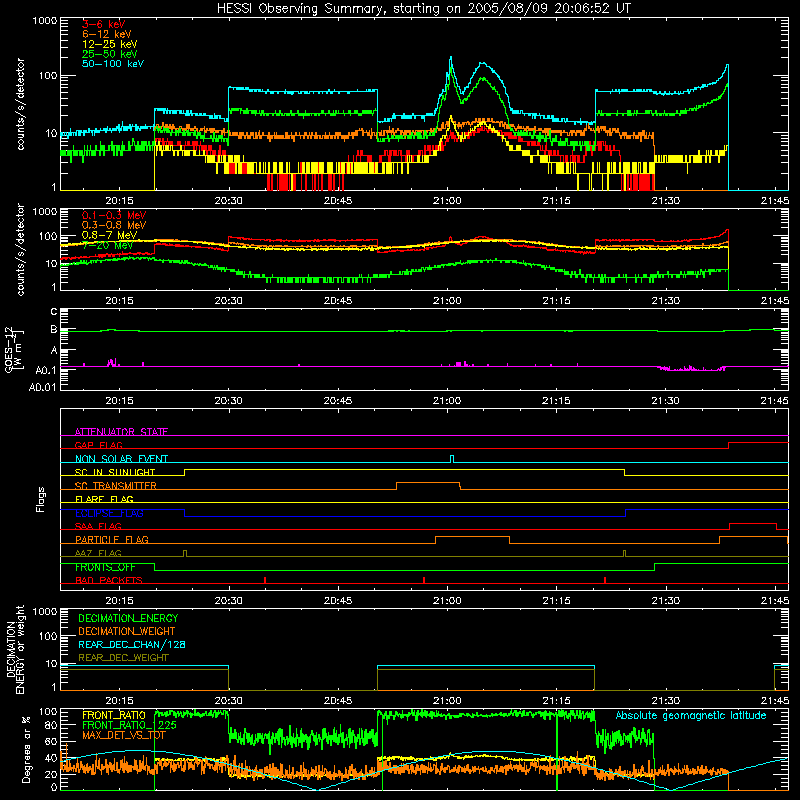The height and width of the screenshot is (800, 800).
Task: Click the FRONT_RATIO legend label
Action: 114,716
